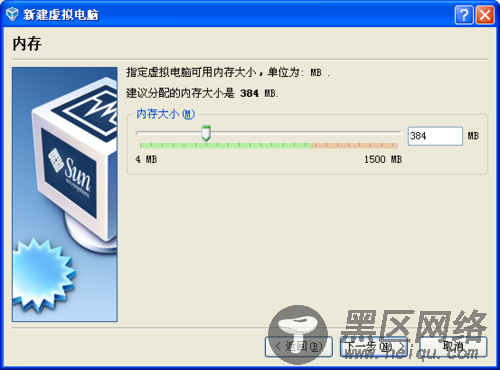Image resolution: width=500 pixels, height=370 pixels.
Task: Click the 1500 MB maximum label
Action: [383, 159]
